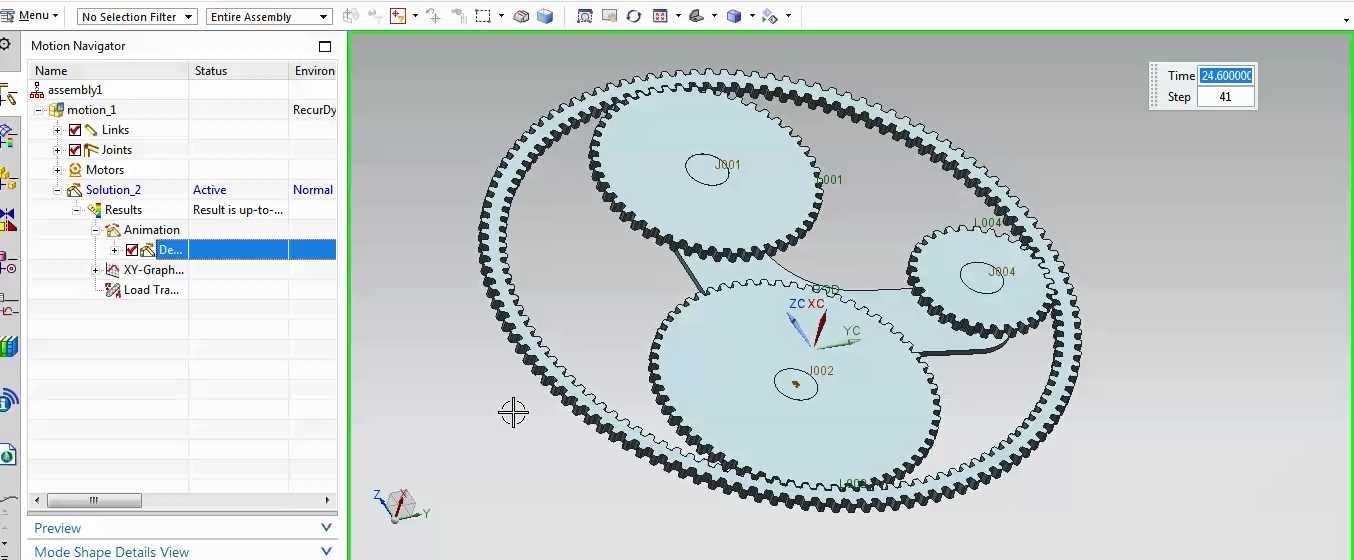Expand the Links node

click(x=58, y=130)
